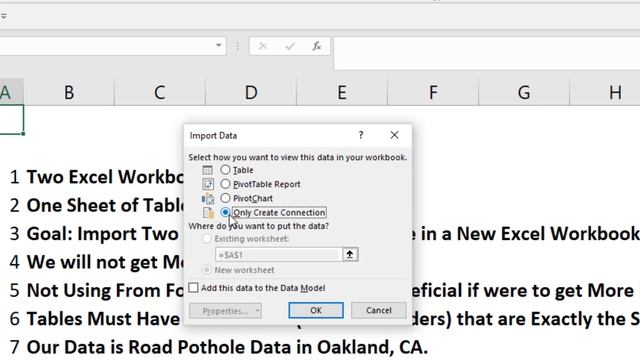This screenshot has width=640, height=360.
Task: Select the PivotChart radio option
Action: click(x=225, y=198)
